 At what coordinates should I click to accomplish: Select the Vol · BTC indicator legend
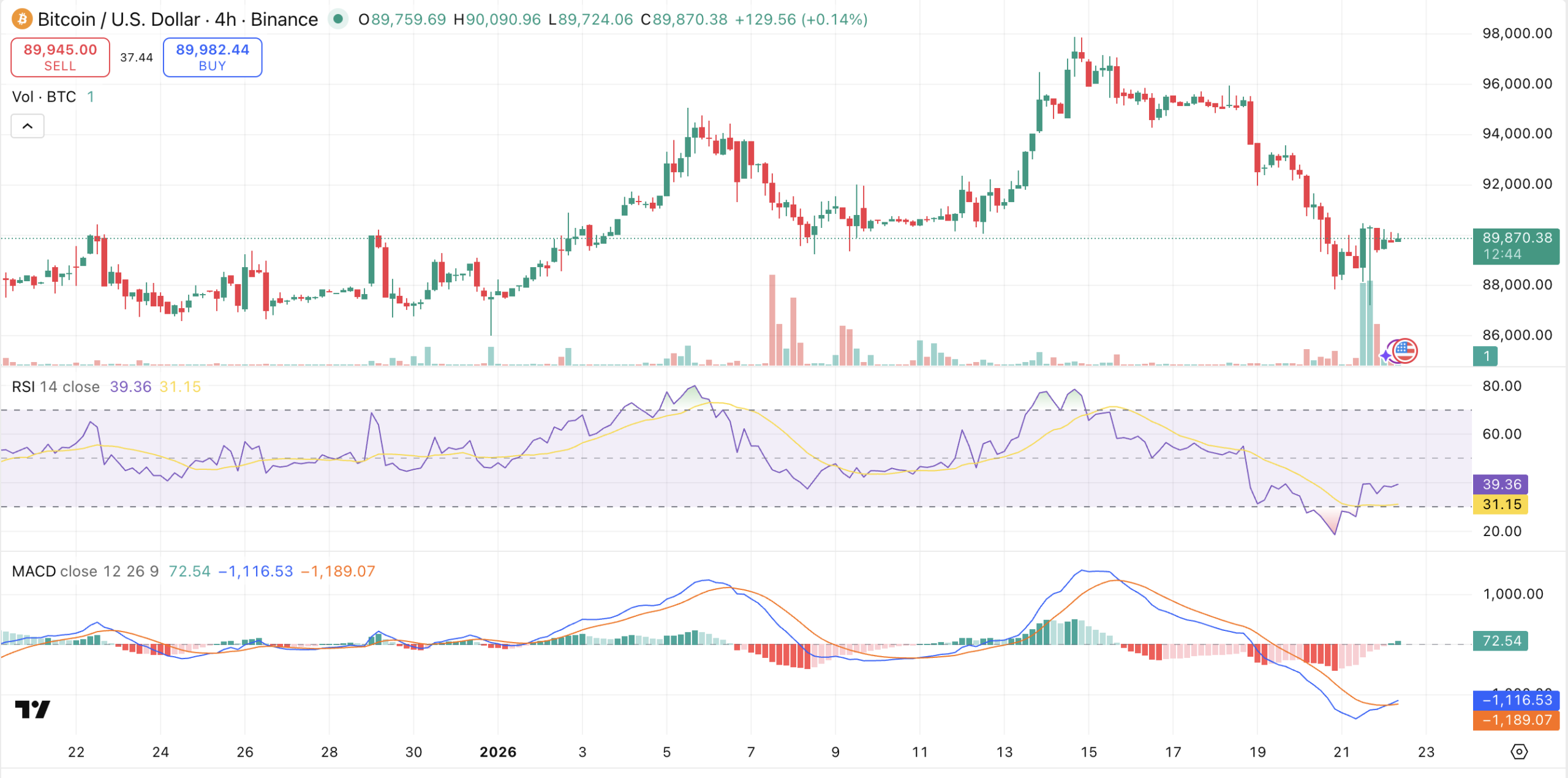coord(44,97)
